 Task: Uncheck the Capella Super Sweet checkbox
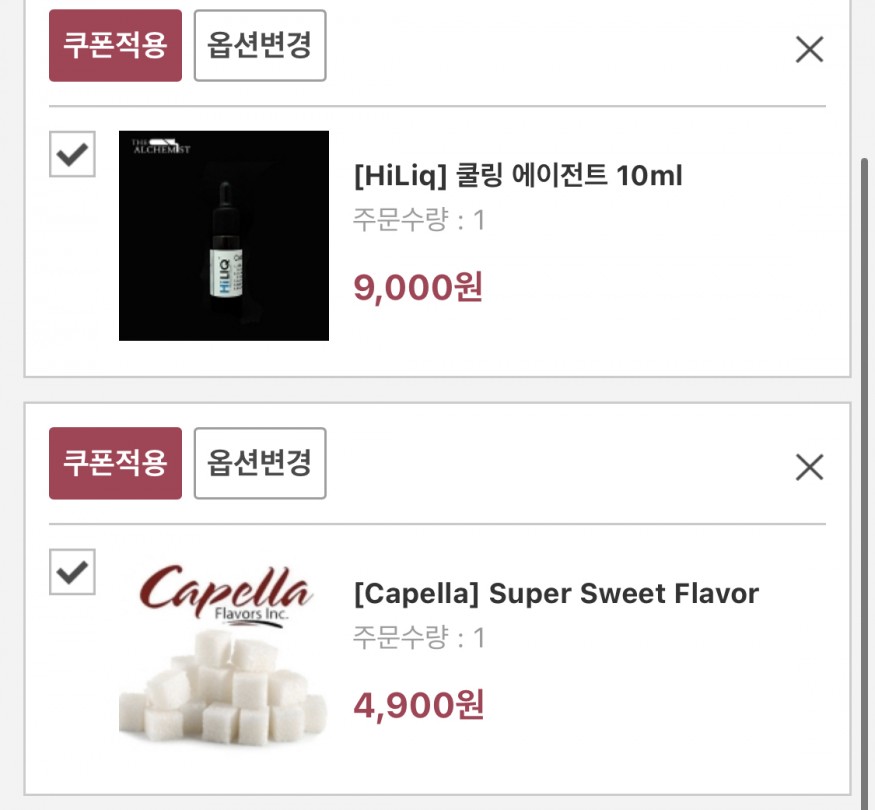tap(72, 572)
